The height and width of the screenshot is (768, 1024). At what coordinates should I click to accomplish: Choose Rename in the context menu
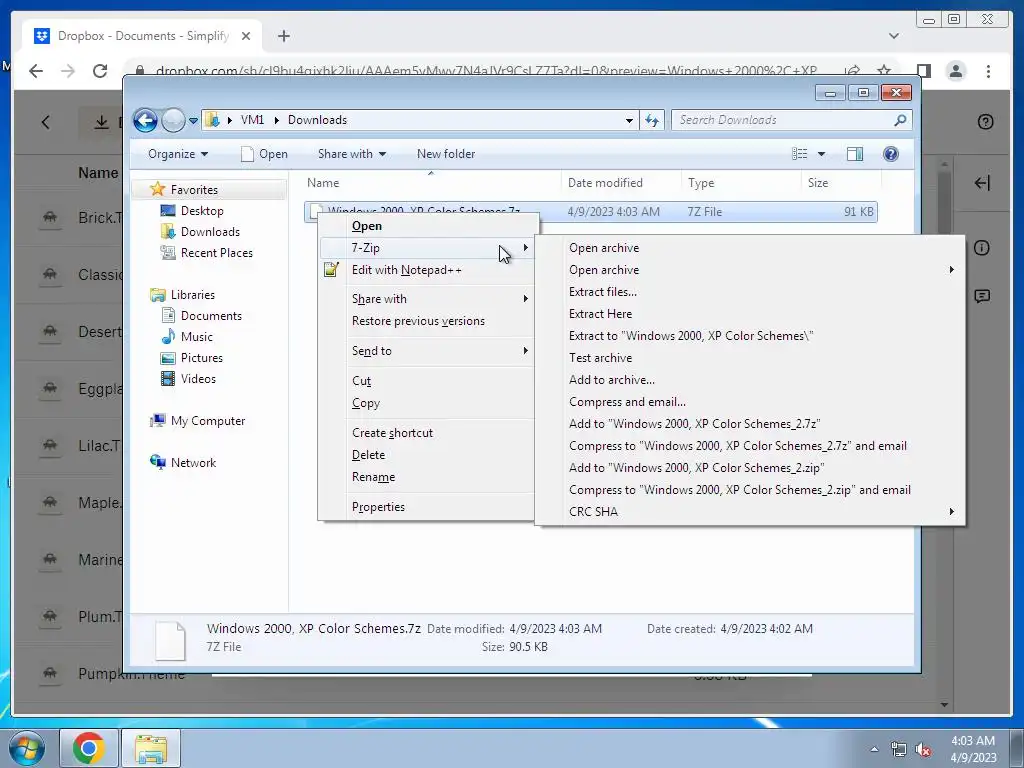tap(426, 477)
